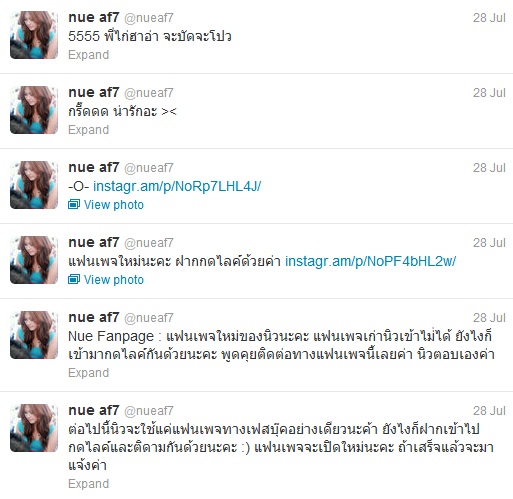Open link instagr.am/p/NoPF4bHL2w/
Screen dimensions: 513x499
pos(370,261)
